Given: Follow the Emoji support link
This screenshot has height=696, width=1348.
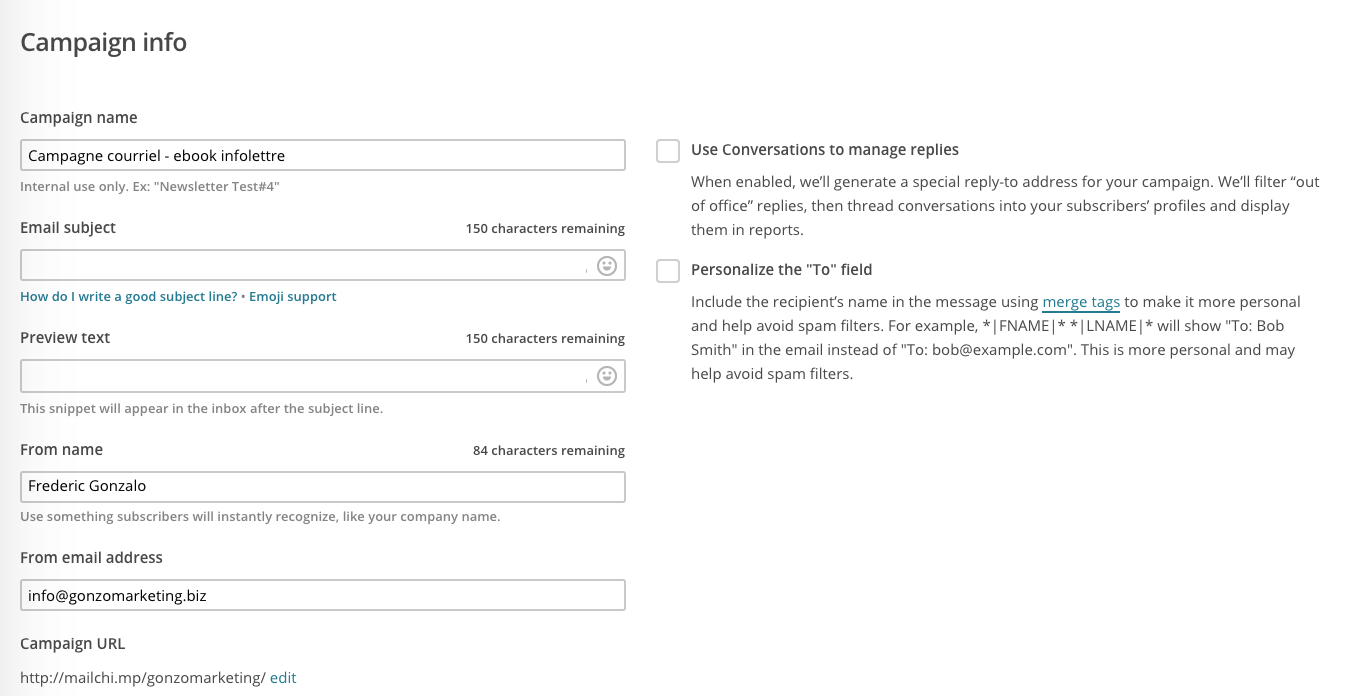Looking at the screenshot, I should [x=293, y=297].
